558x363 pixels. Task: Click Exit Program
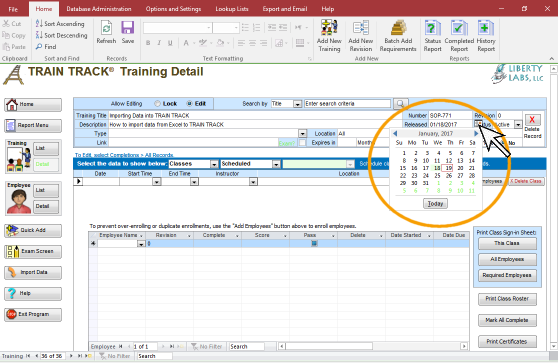click(33, 315)
